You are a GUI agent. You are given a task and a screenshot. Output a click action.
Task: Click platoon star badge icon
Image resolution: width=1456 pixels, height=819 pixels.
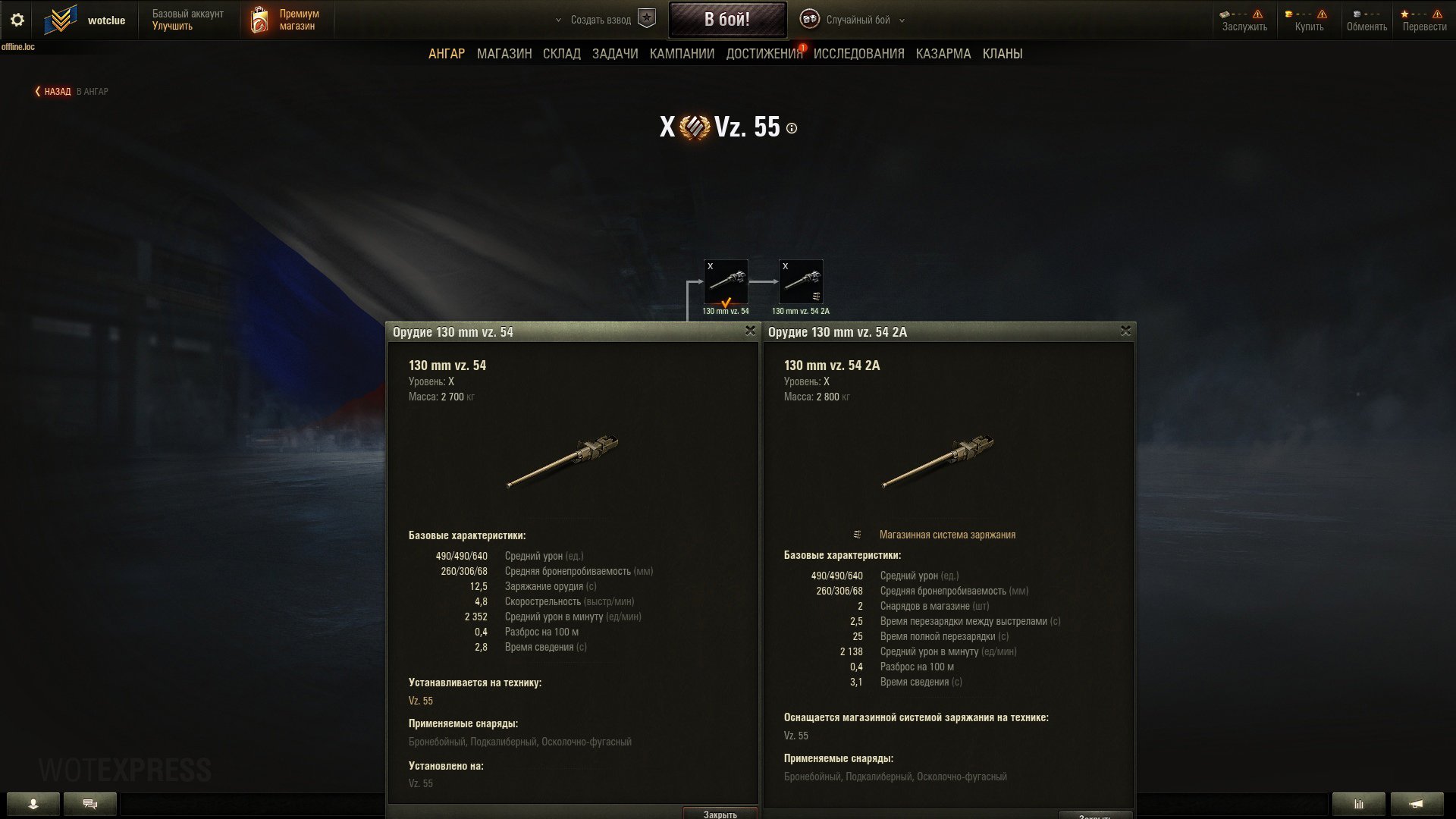(646, 19)
